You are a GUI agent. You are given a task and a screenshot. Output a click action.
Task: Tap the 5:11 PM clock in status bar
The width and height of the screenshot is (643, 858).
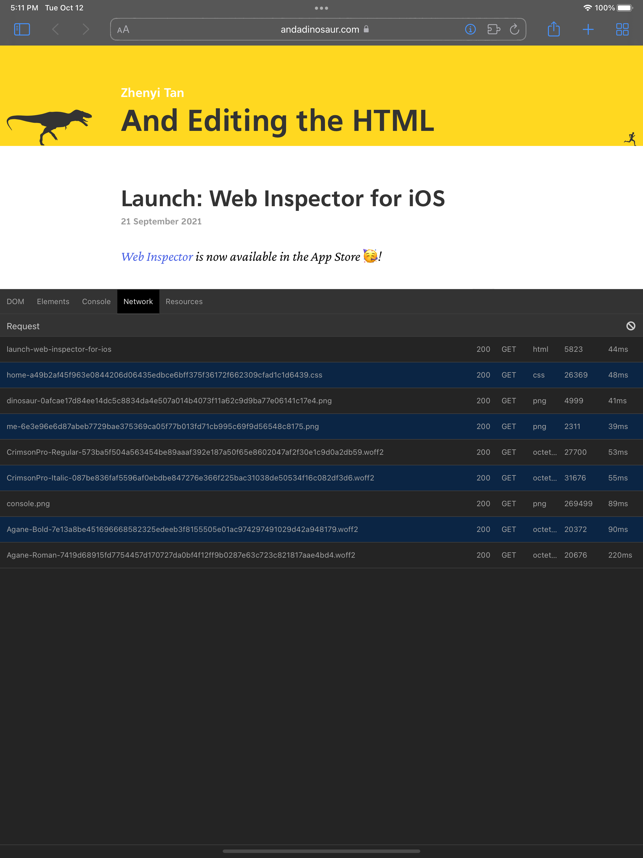pyautogui.click(x=24, y=8)
